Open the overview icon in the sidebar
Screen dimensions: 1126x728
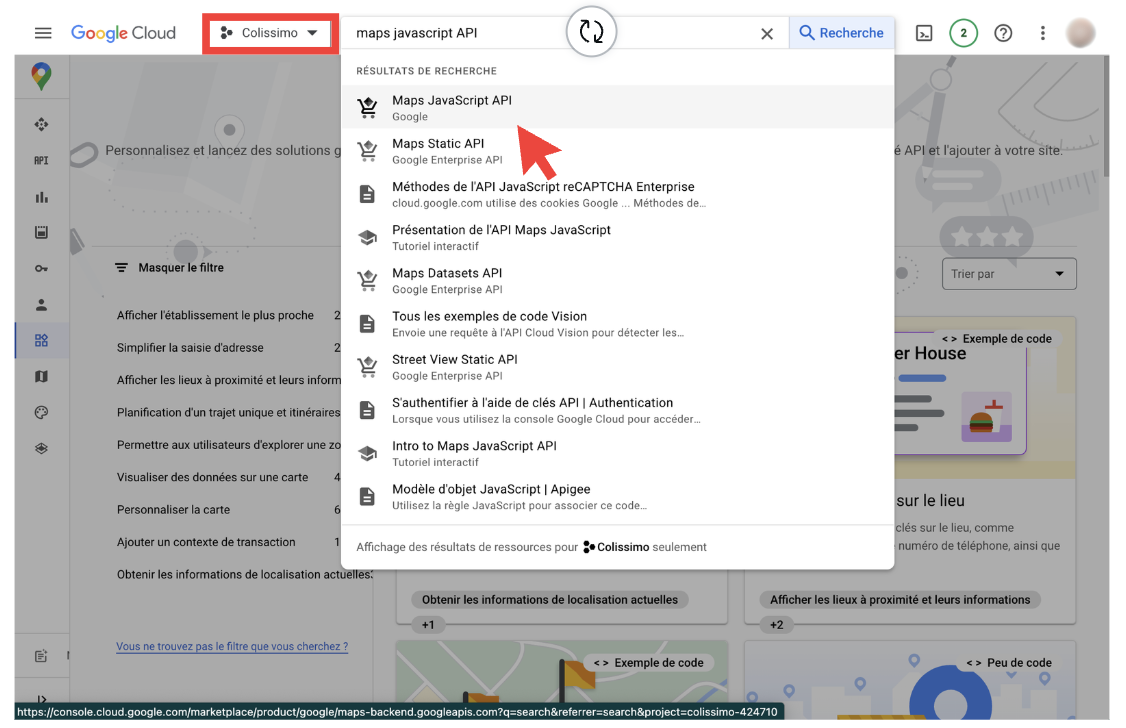coord(42,124)
